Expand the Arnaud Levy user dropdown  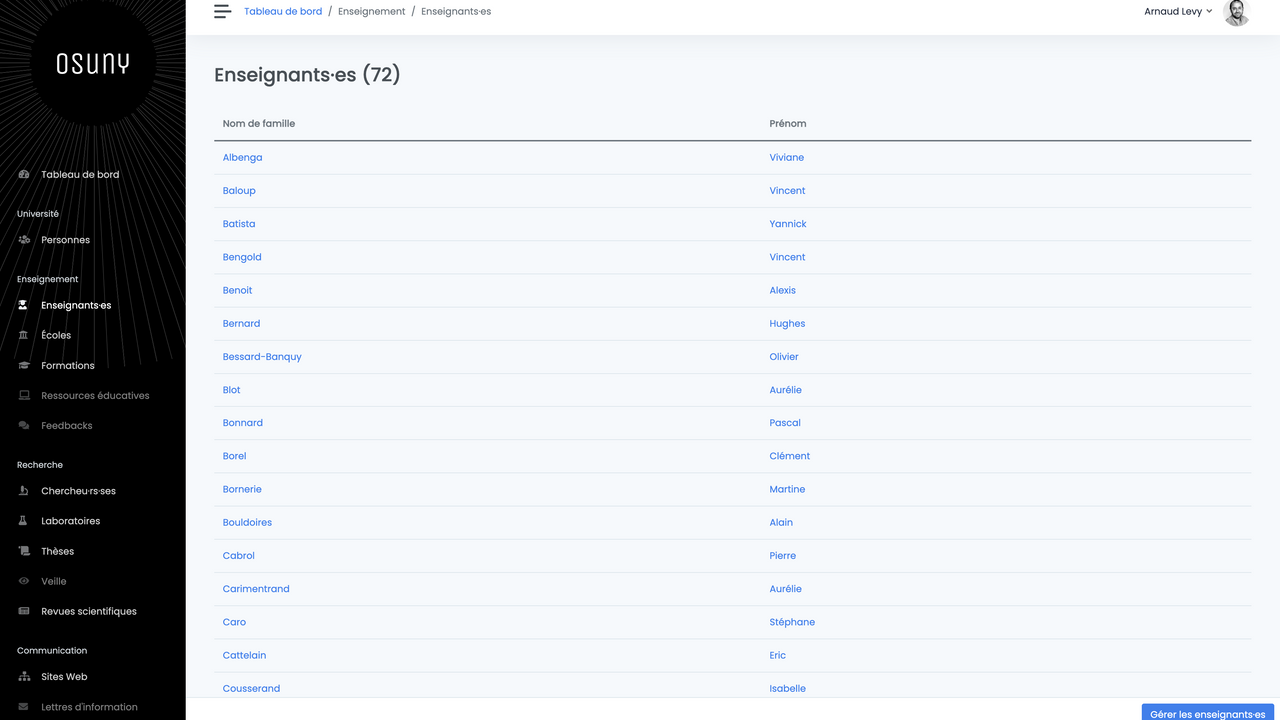pyautogui.click(x=1178, y=12)
